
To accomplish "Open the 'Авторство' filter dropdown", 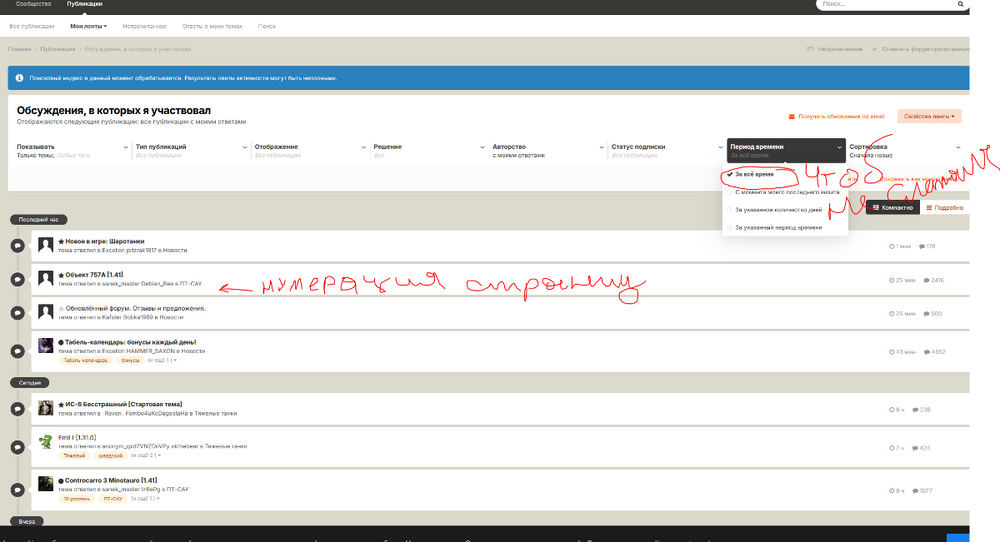I will [548, 150].
